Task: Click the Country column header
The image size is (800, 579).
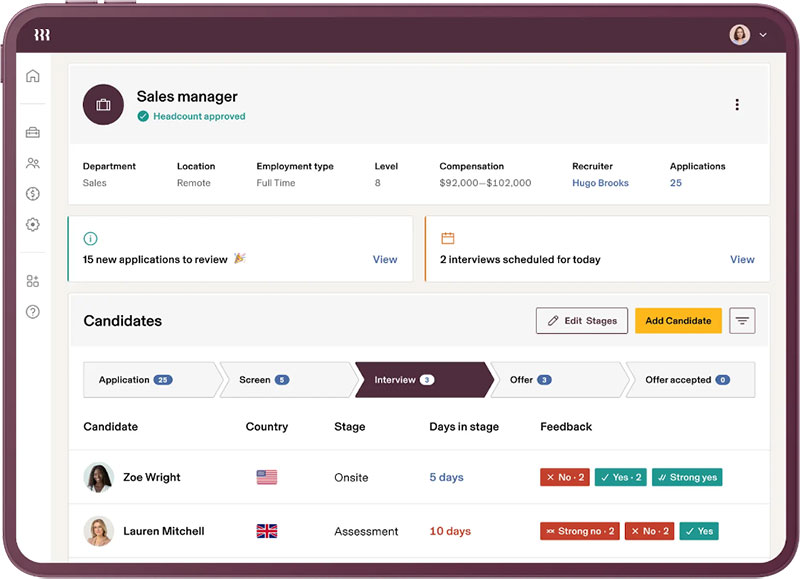Action: [x=267, y=426]
